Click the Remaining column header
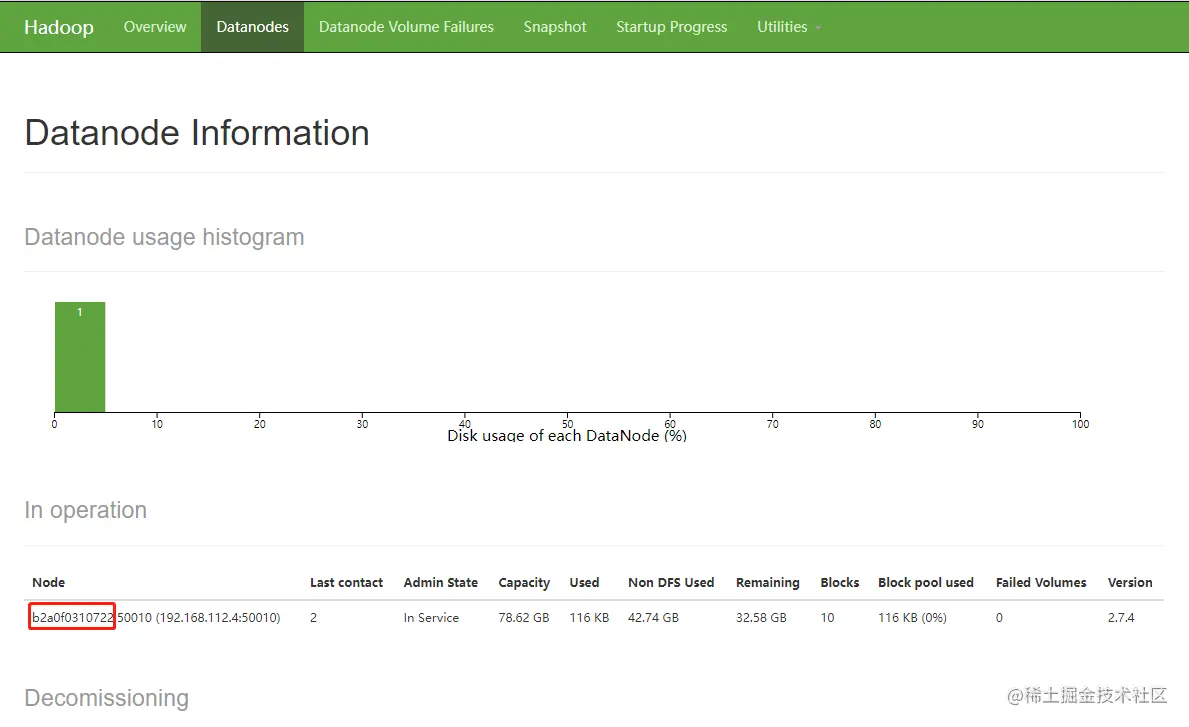The height and width of the screenshot is (727, 1189). pyautogui.click(x=767, y=582)
